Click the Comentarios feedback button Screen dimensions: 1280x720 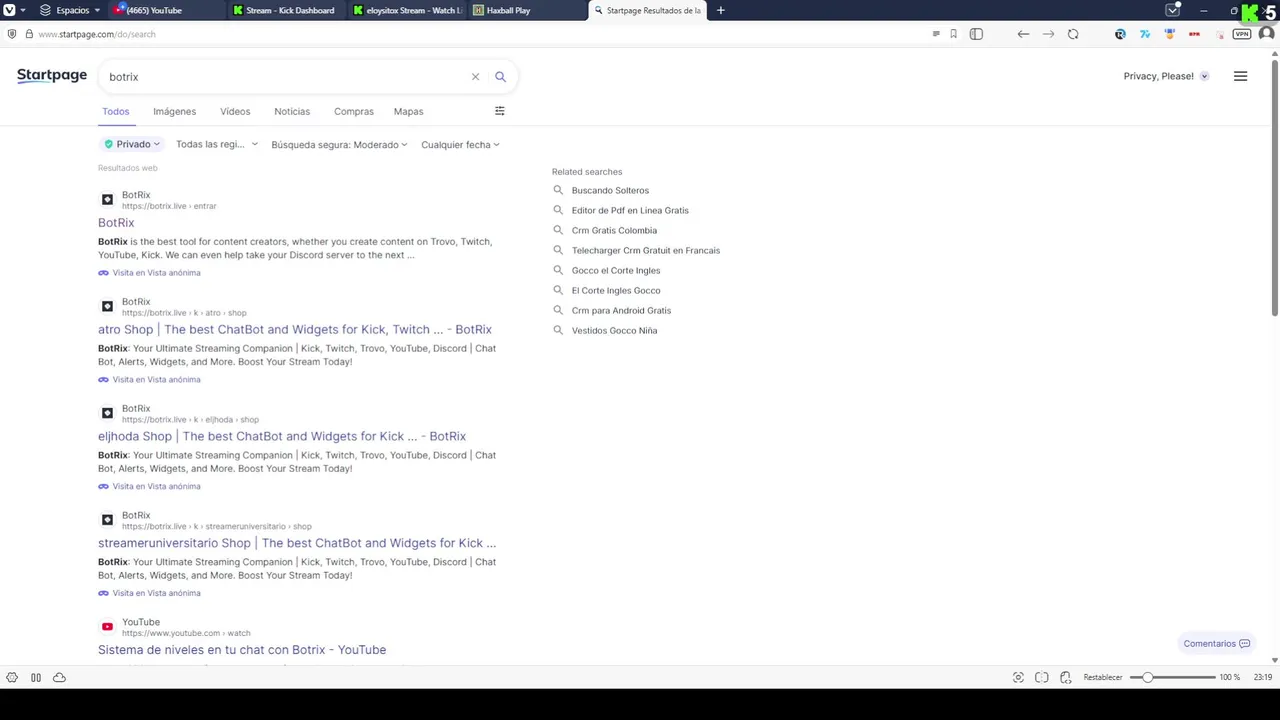pyautogui.click(x=1216, y=643)
